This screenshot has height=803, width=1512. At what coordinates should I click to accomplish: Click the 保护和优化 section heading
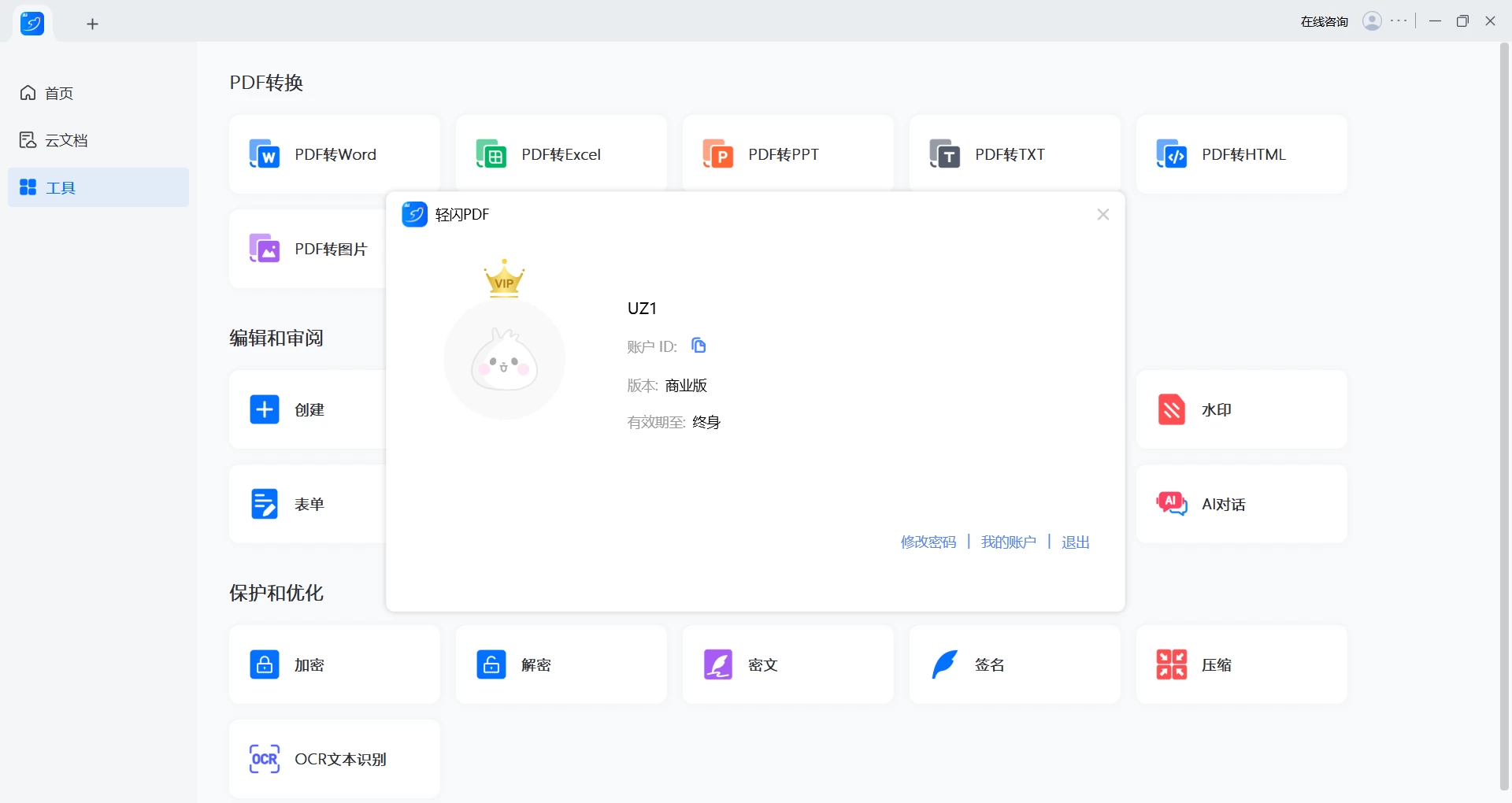(276, 593)
